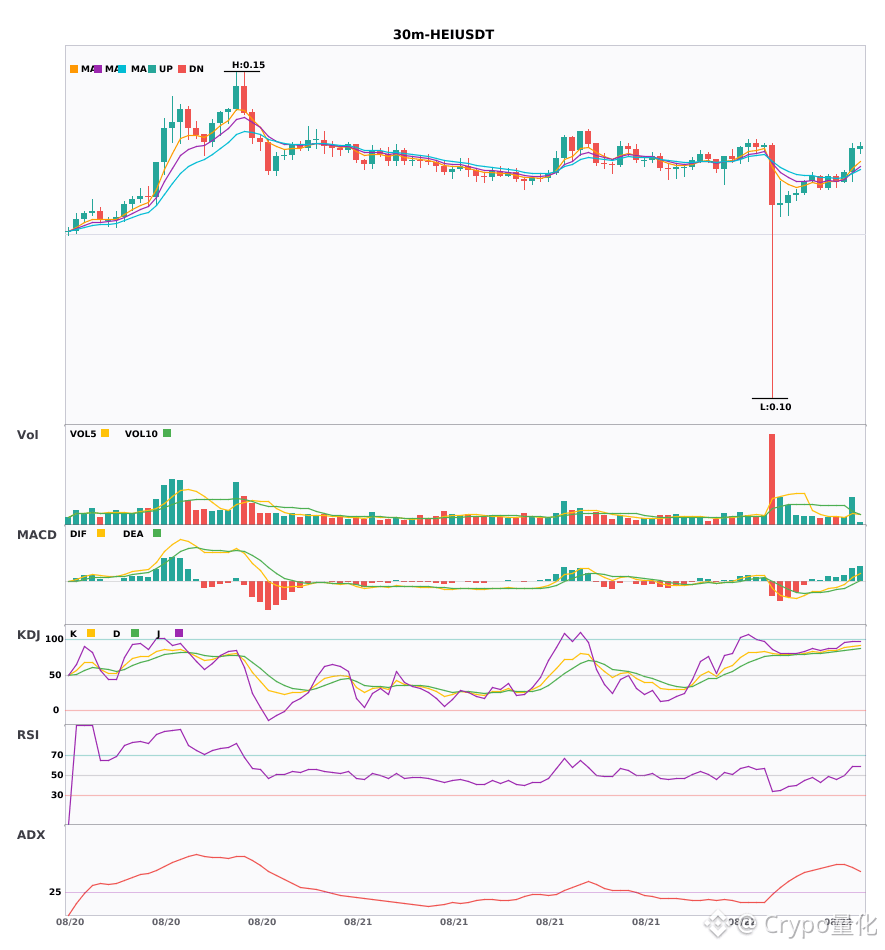Click the 0 value on KDJ axis
Image resolution: width=885 pixels, height=950 pixels.
pyautogui.click(x=56, y=710)
